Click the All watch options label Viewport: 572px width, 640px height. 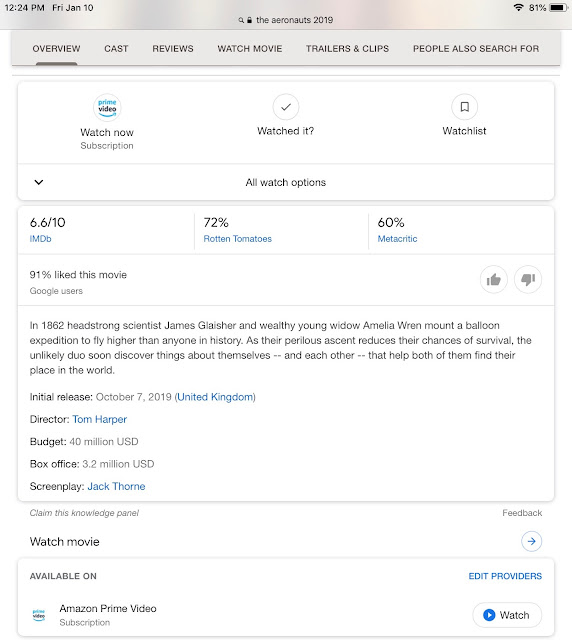point(286,182)
